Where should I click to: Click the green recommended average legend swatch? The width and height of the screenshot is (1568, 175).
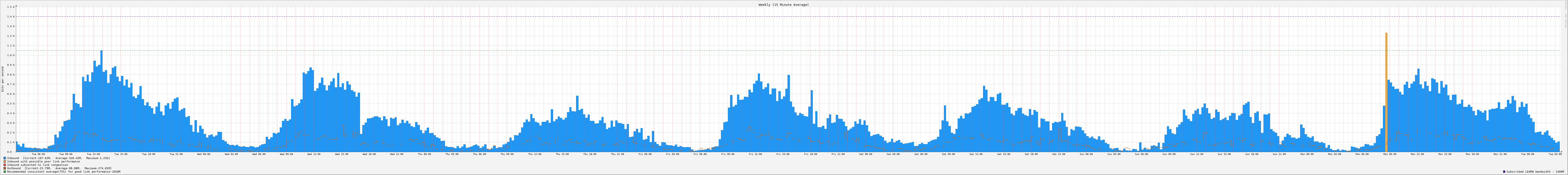point(5,172)
